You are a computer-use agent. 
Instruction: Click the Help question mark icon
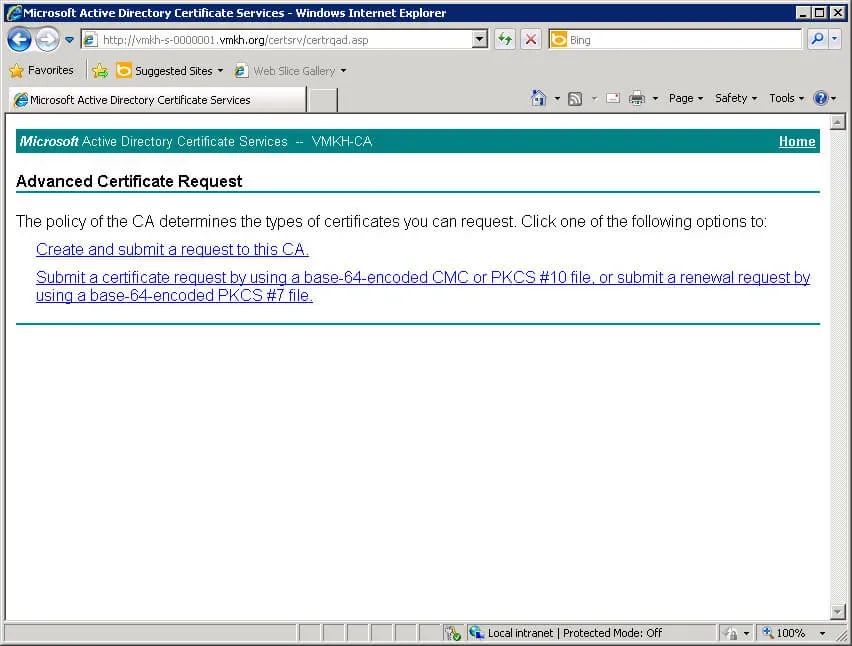pyautogui.click(x=820, y=98)
